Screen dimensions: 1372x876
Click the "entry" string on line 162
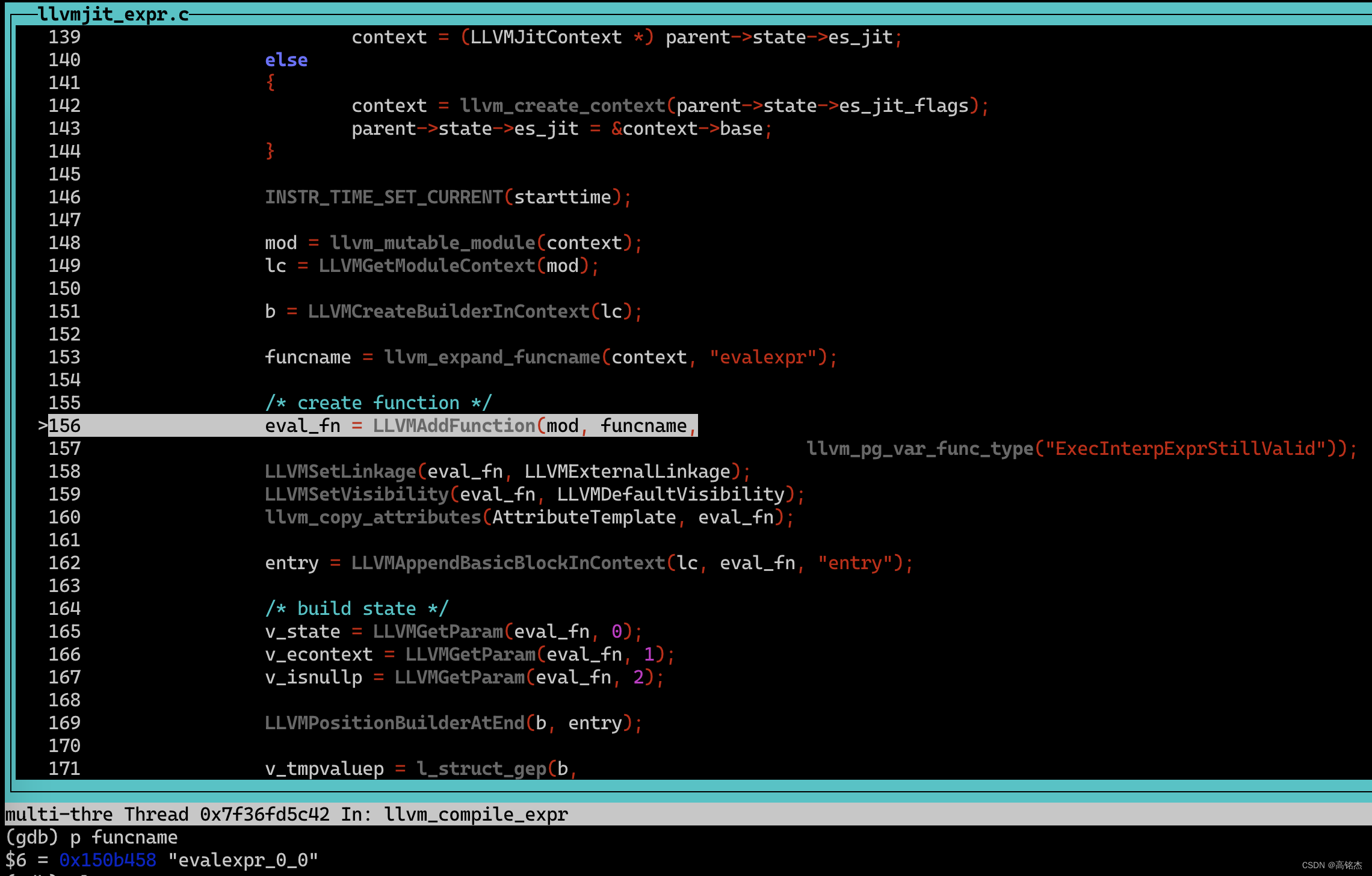855,563
